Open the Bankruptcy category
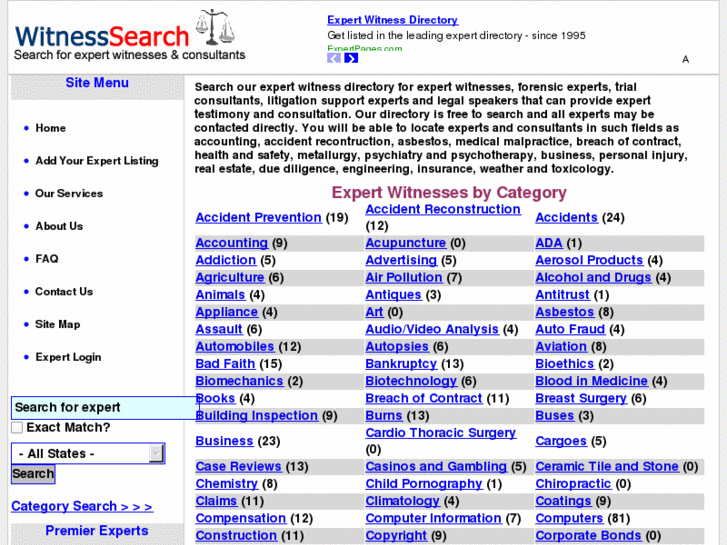727x545 pixels. [402, 364]
